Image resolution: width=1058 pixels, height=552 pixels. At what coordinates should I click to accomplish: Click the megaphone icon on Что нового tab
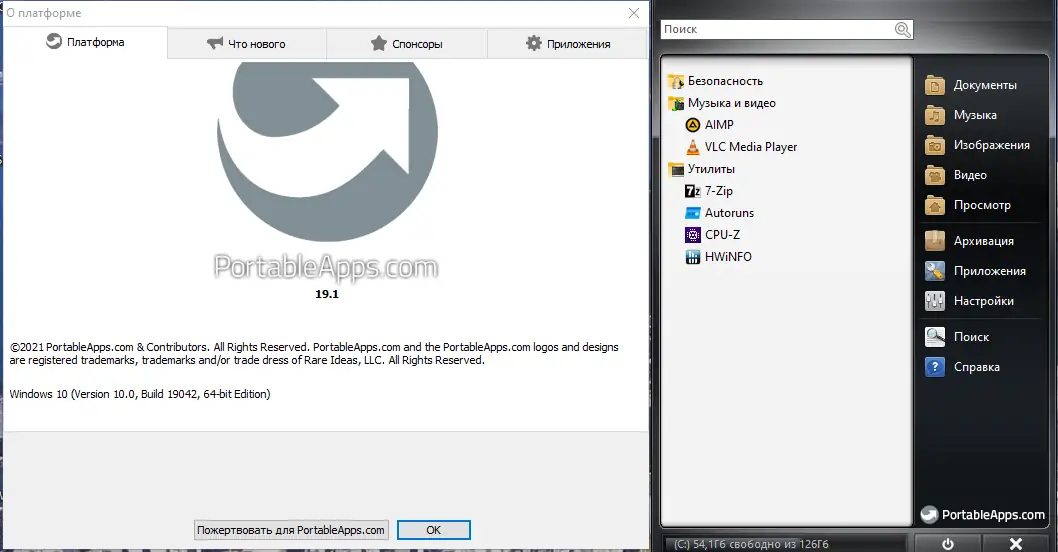pos(215,43)
